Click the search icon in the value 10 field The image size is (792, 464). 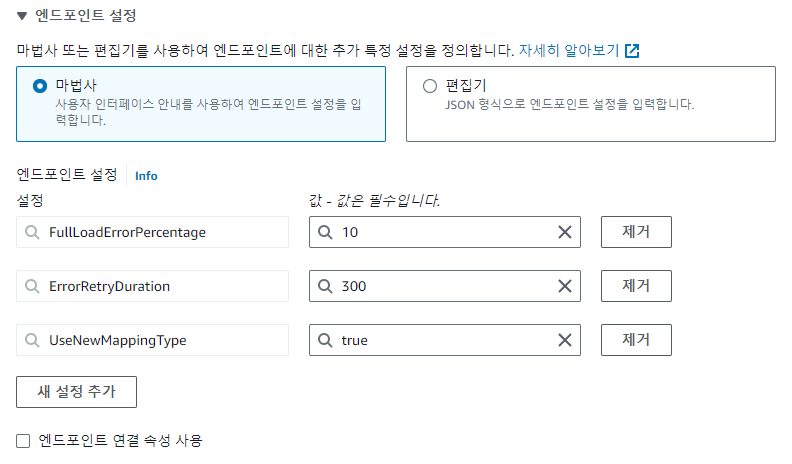pos(325,232)
